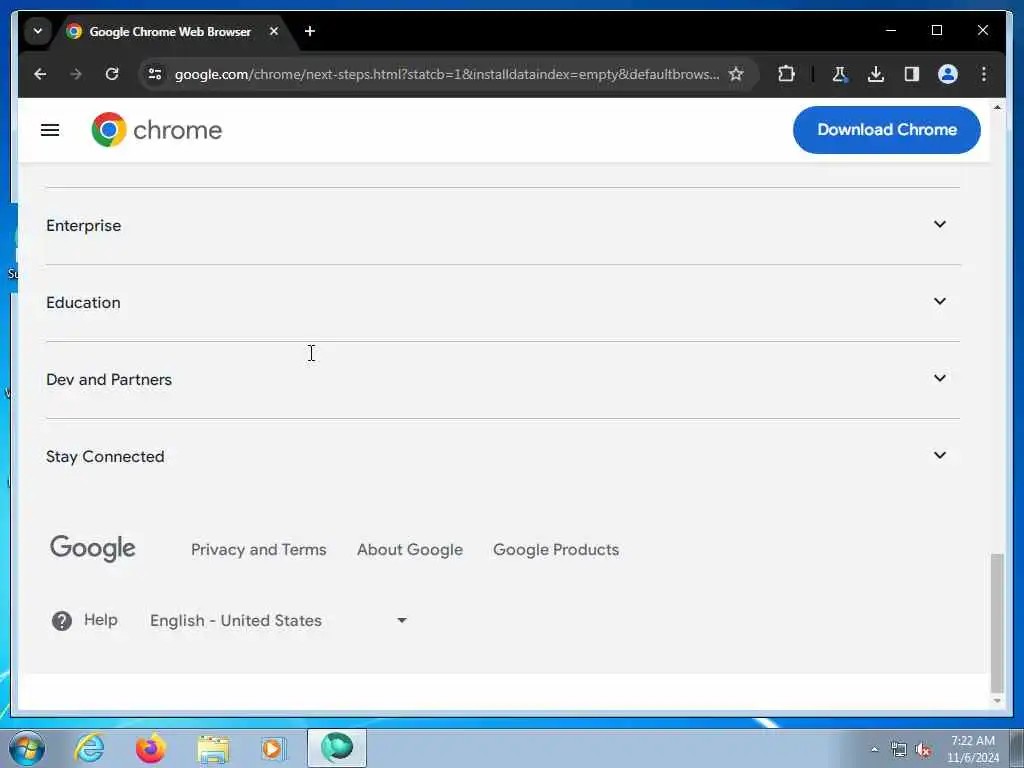Go back to the previous page
The image size is (1024, 768).
[40, 74]
